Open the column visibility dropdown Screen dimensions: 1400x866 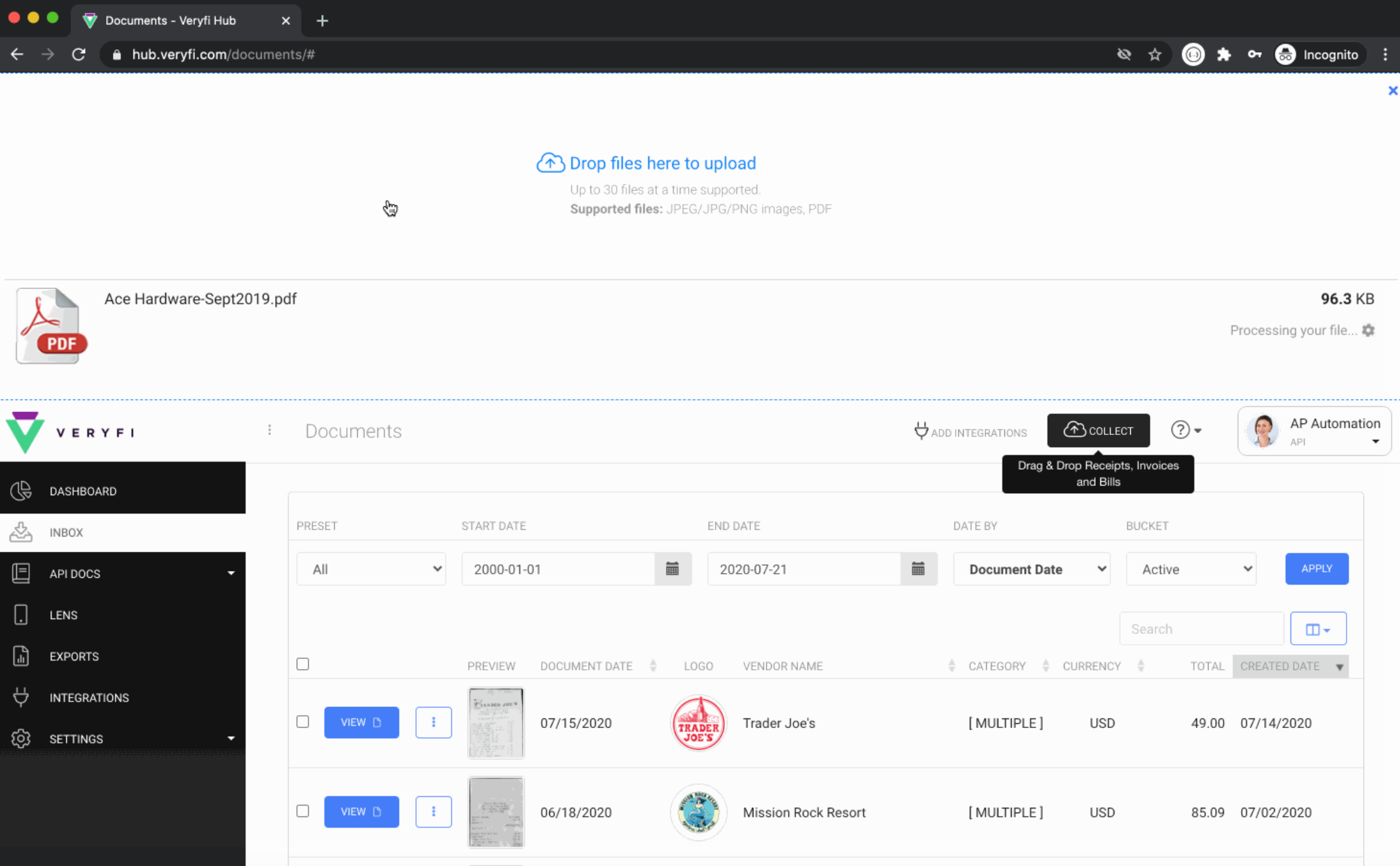tap(1318, 629)
